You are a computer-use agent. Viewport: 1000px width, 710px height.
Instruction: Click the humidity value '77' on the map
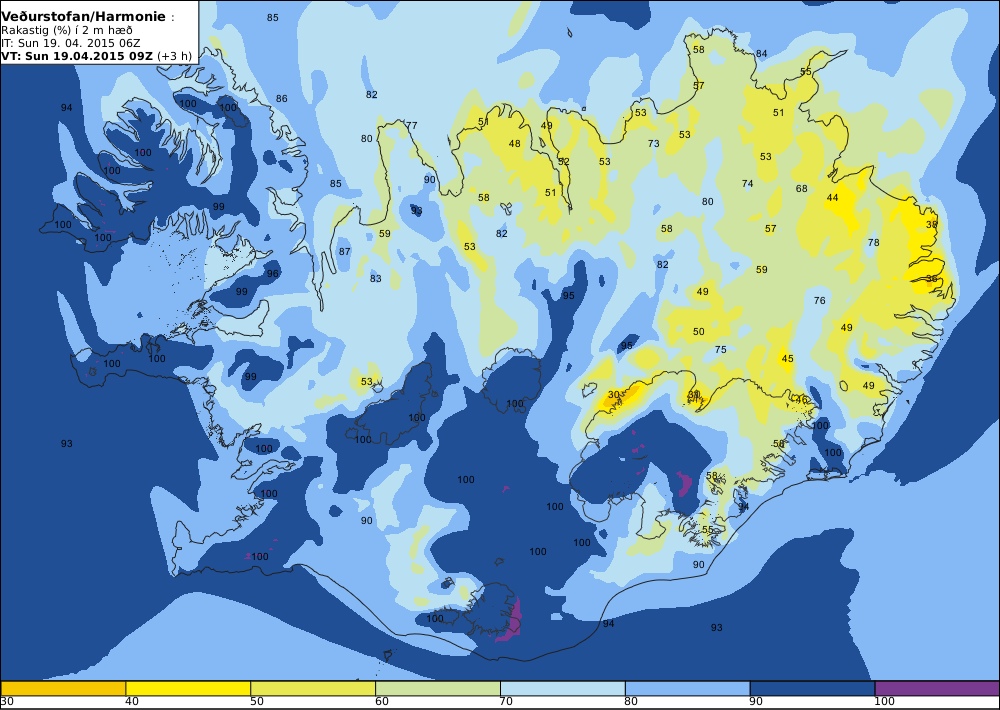411,126
